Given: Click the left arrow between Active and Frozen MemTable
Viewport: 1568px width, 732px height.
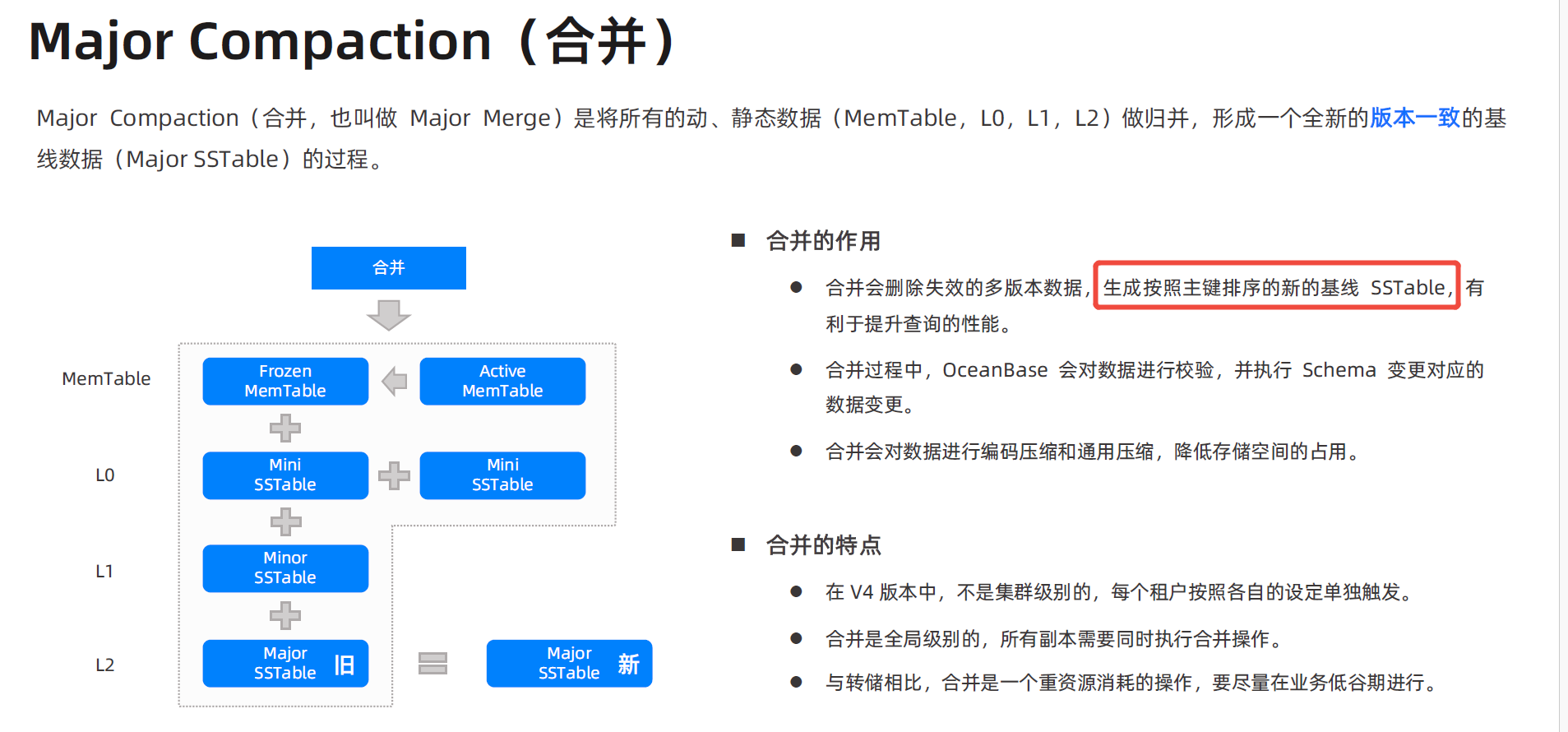Looking at the screenshot, I should (395, 381).
